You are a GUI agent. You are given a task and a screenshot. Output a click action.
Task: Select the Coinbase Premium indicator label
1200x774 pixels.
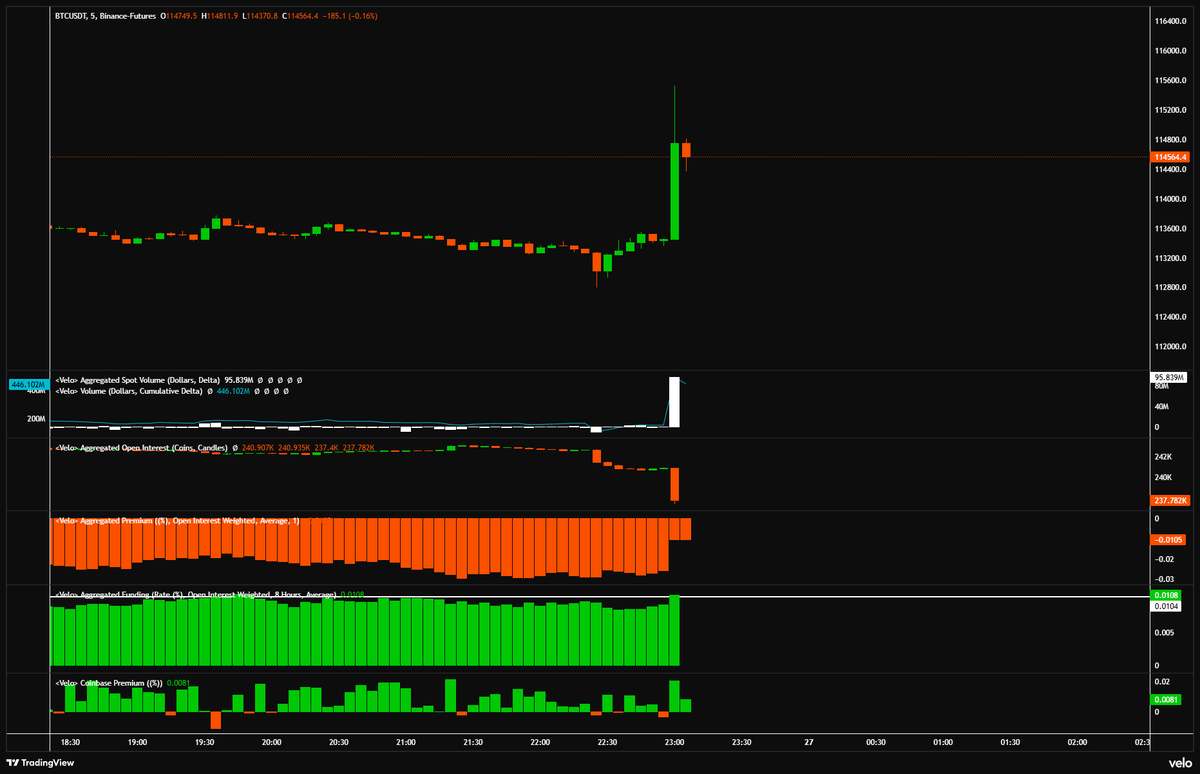109,682
